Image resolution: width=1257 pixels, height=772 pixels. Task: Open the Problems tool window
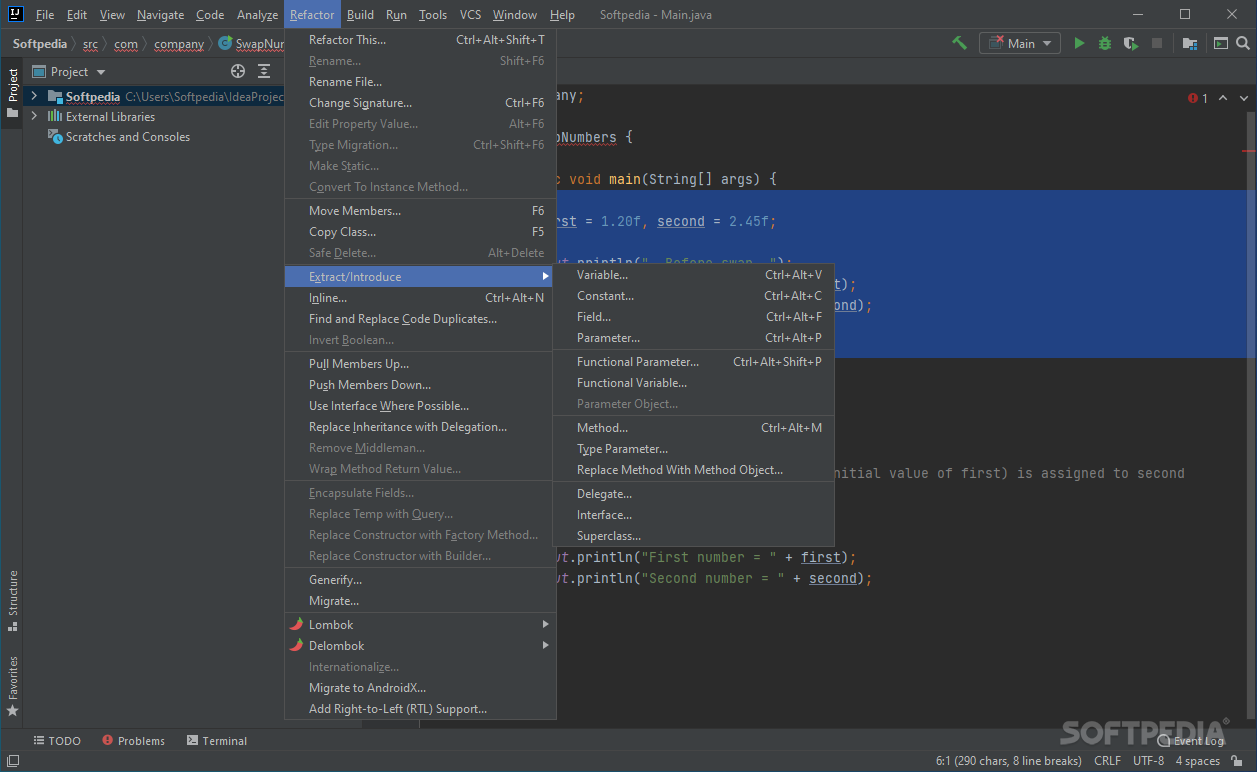point(132,741)
